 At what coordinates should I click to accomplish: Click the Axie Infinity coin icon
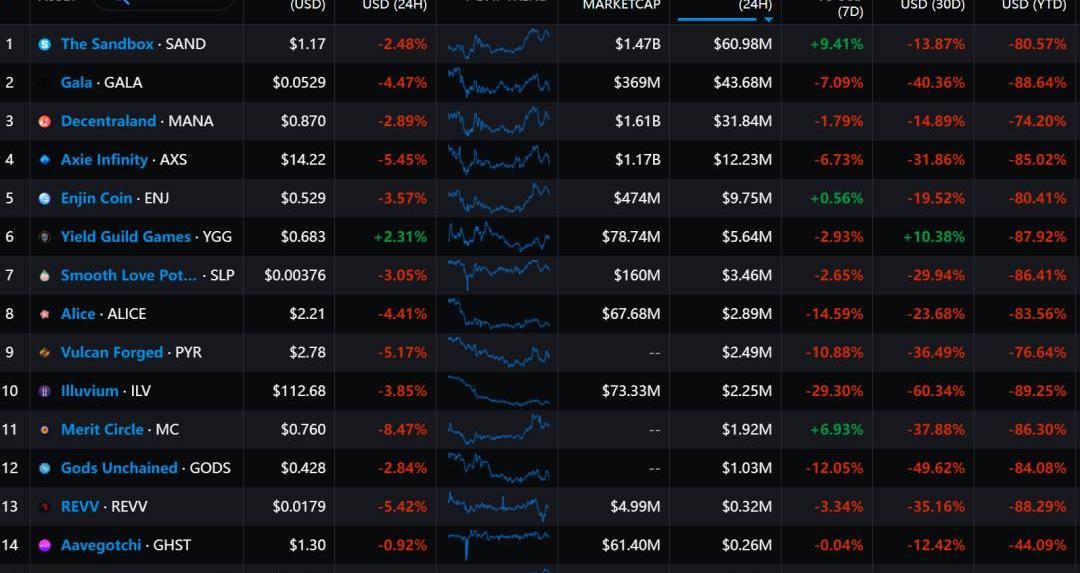tap(44, 160)
